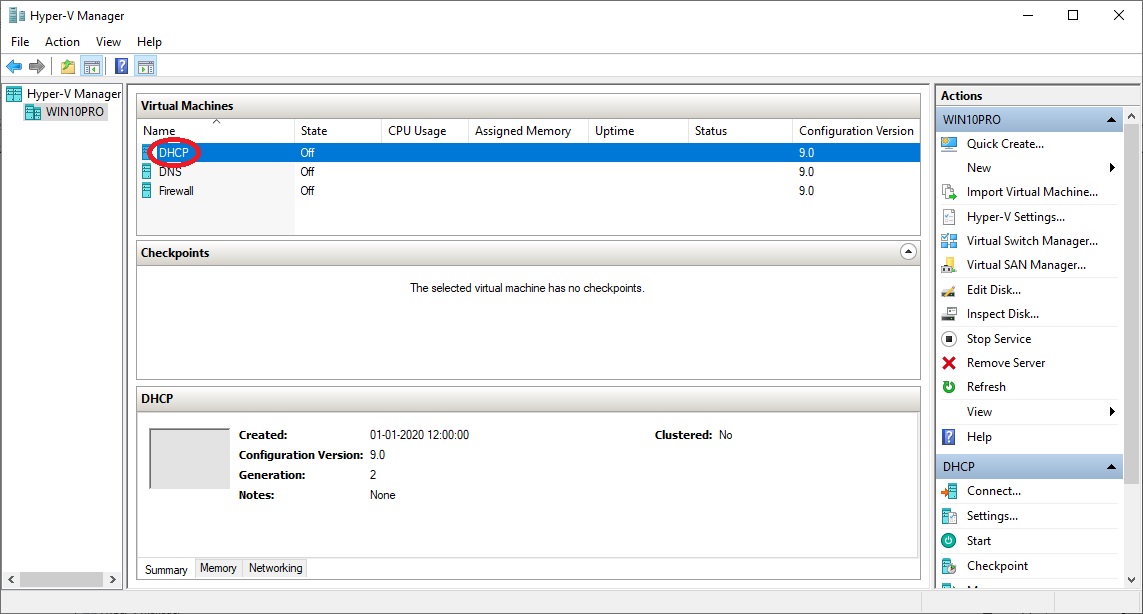Click the Stop Service icon
1143x614 pixels.
coord(949,338)
